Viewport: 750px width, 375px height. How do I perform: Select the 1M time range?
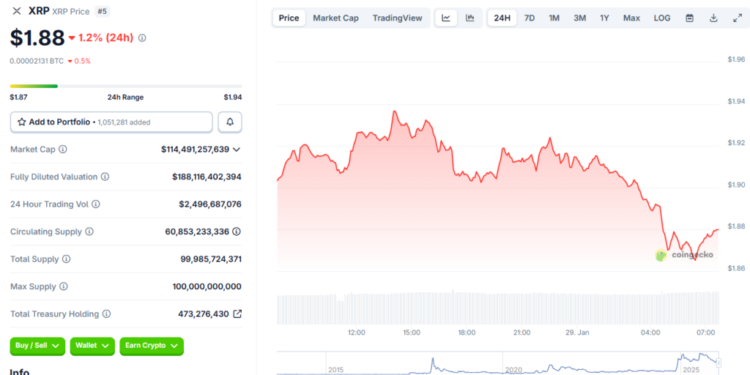coord(554,18)
